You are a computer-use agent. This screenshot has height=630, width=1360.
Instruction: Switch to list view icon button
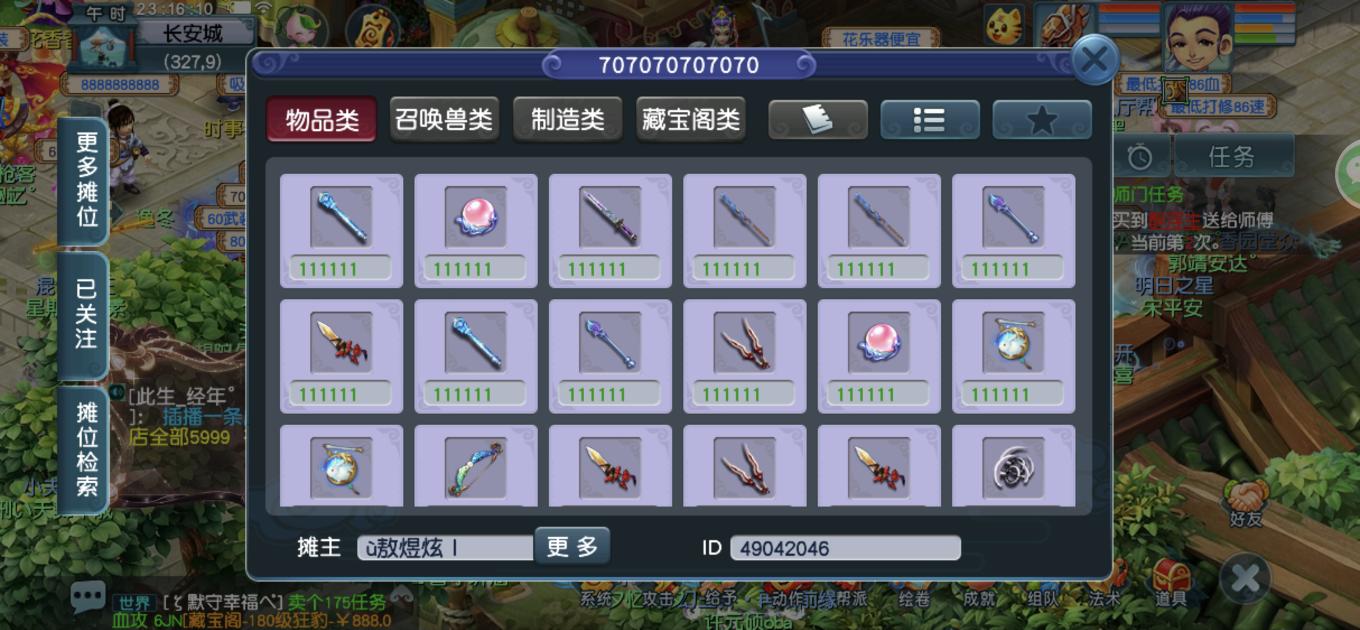click(x=930, y=120)
